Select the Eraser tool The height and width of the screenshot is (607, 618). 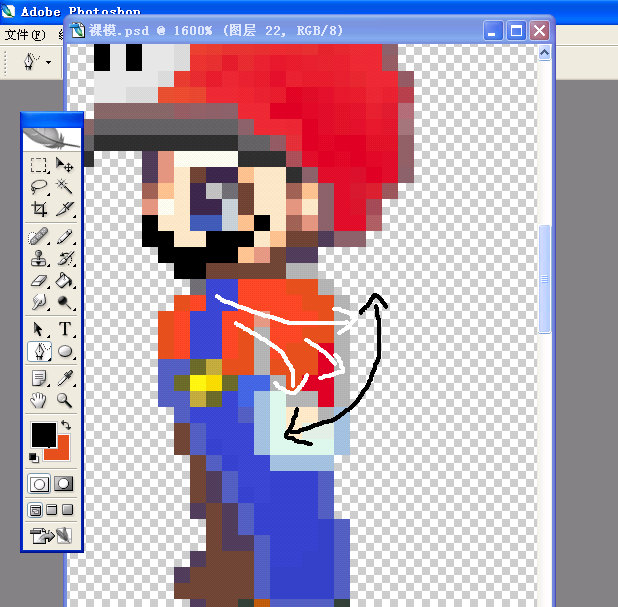pyautogui.click(x=39, y=281)
